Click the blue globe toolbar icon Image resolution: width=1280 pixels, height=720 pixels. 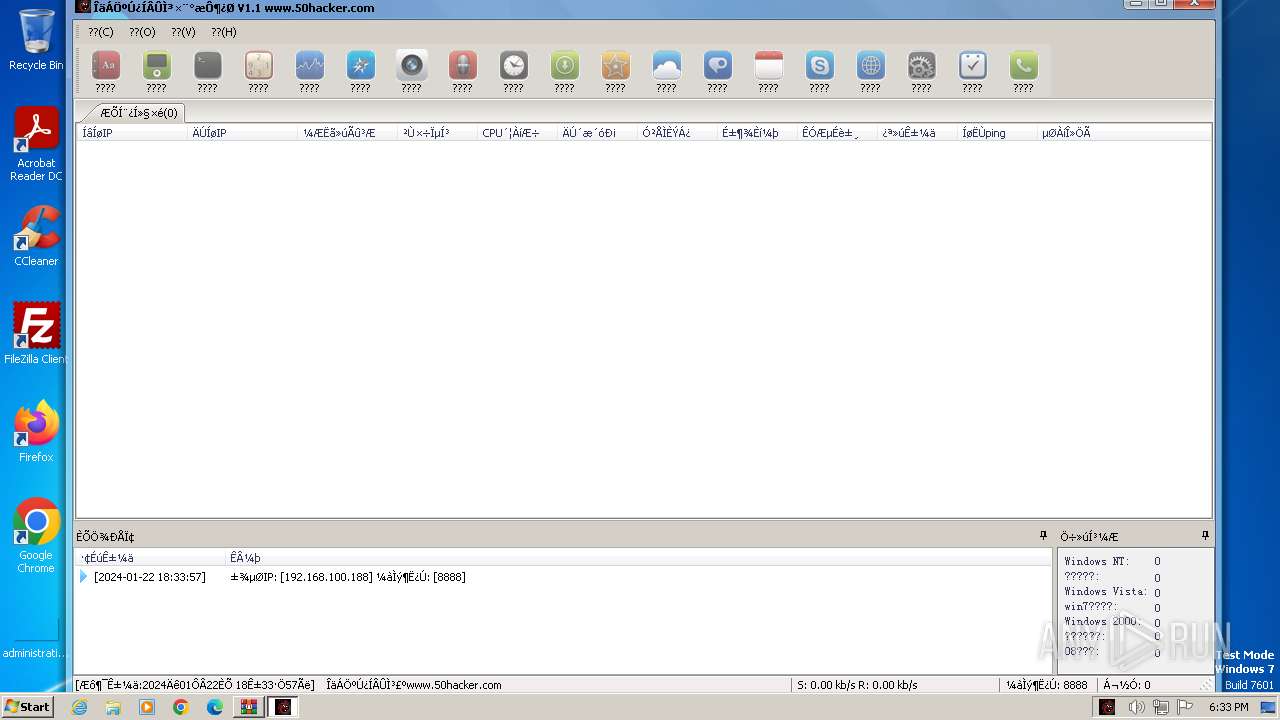(871, 66)
